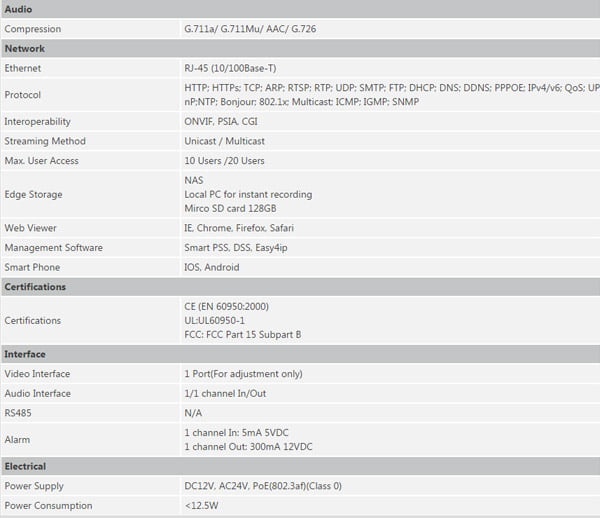The image size is (600, 518).
Task: Select the Unicast / Multicast streaming value
Action: tap(227, 141)
